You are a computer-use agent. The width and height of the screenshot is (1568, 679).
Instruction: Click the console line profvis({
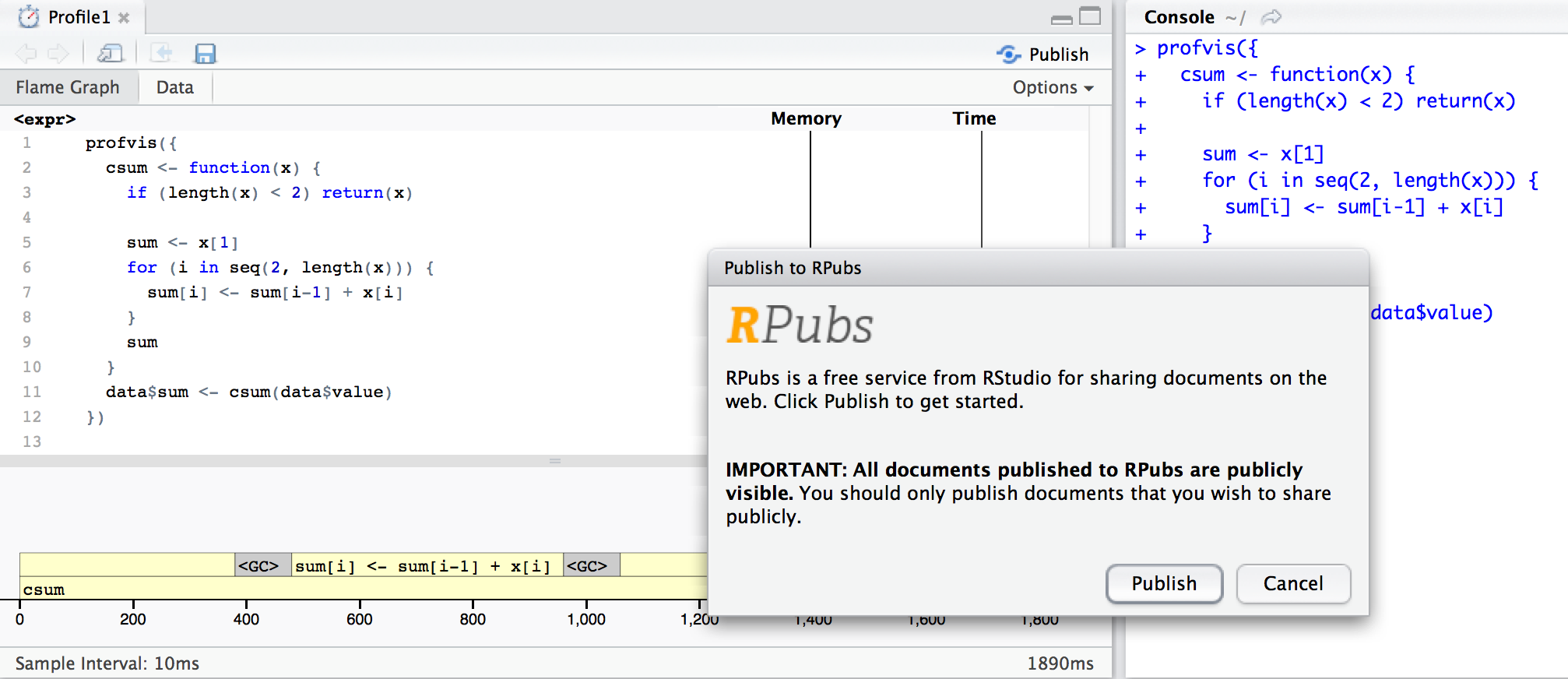click(1207, 48)
